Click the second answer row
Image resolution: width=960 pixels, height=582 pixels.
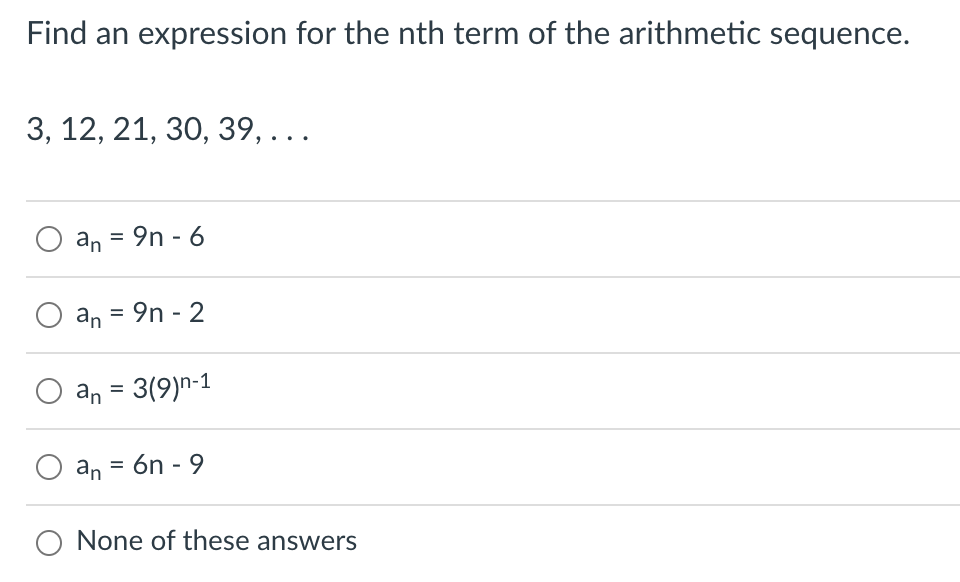click(480, 313)
